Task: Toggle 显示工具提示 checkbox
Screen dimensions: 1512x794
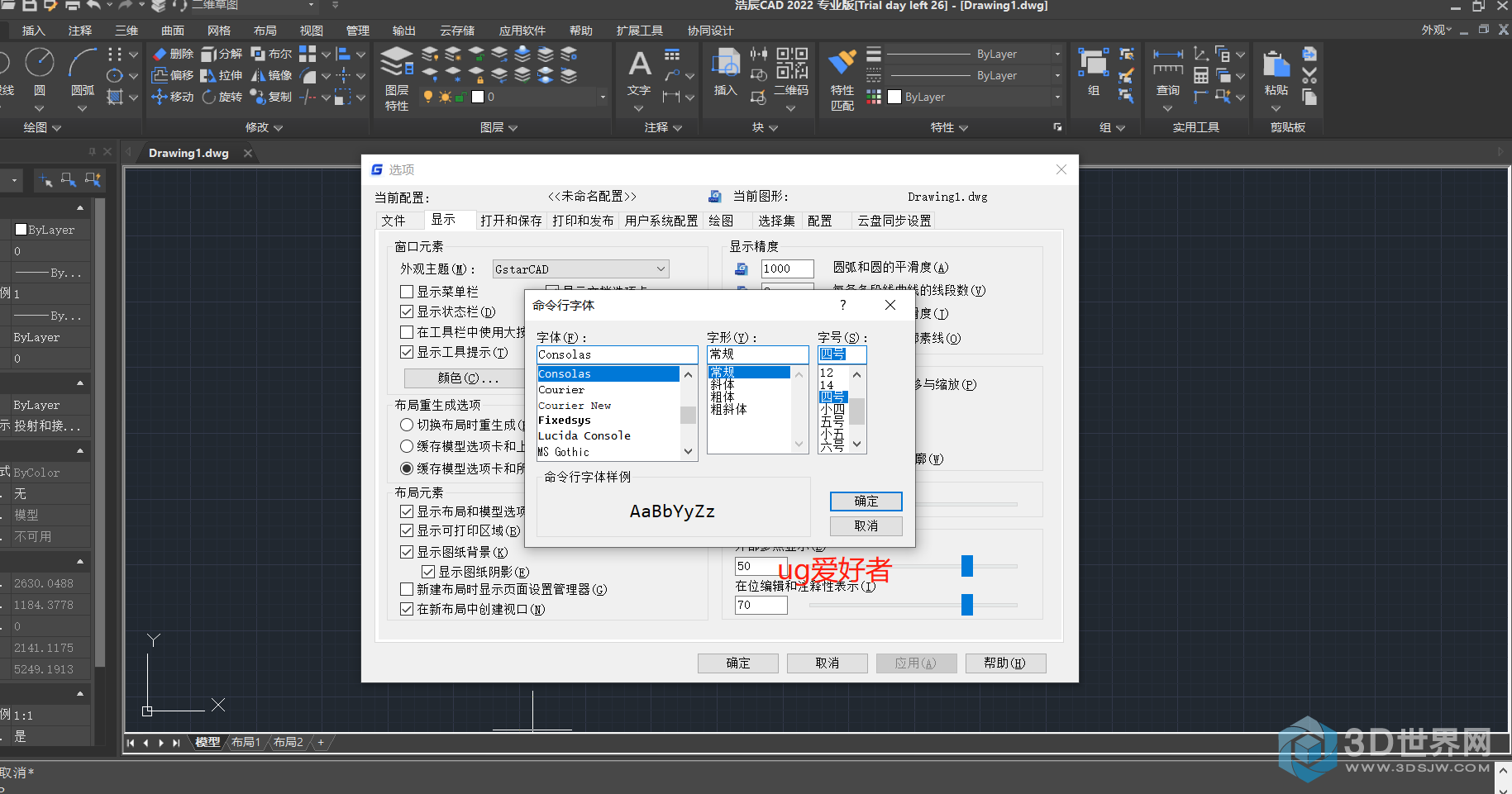Action: click(407, 352)
